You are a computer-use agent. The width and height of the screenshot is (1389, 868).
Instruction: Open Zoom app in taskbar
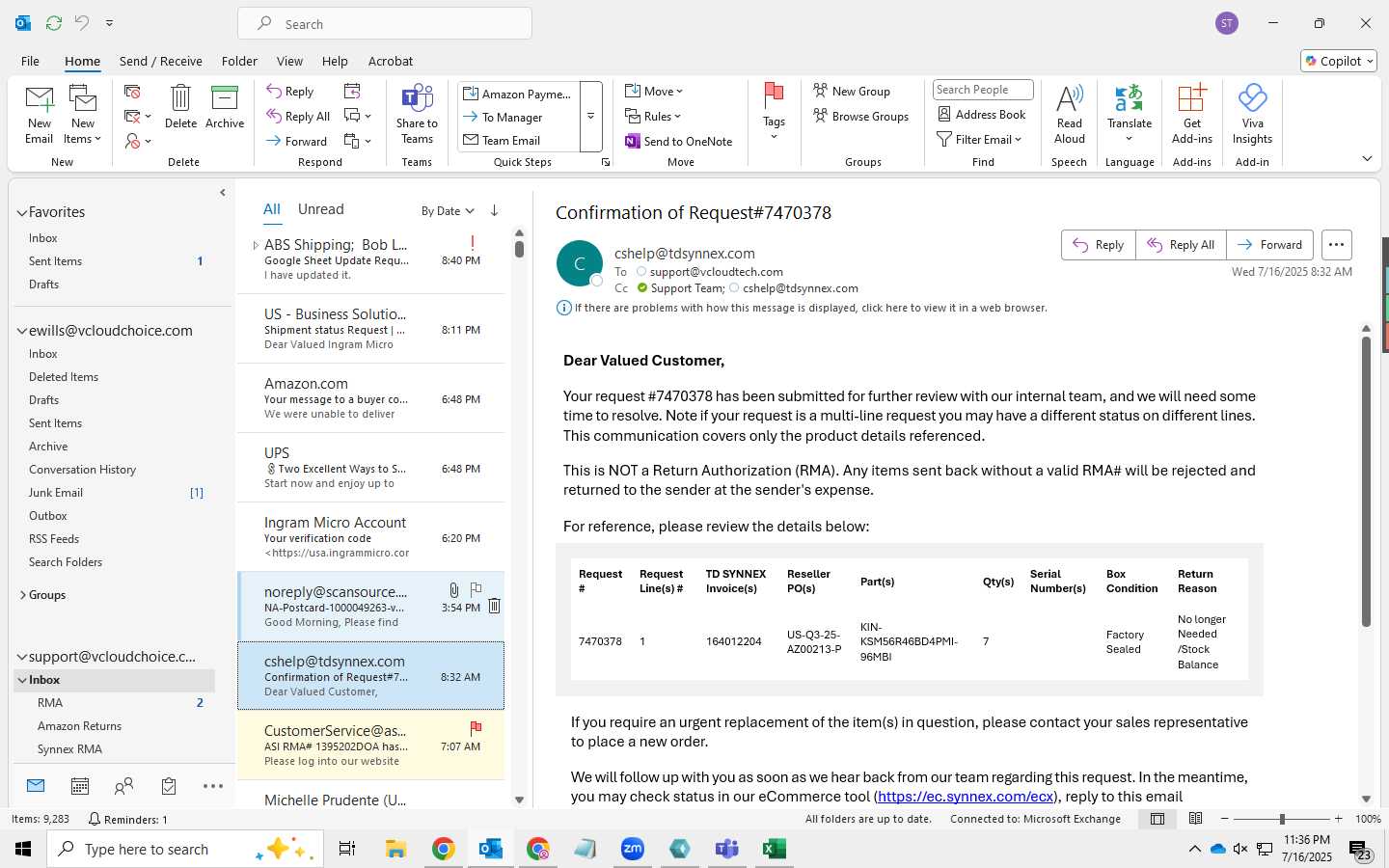(x=633, y=849)
